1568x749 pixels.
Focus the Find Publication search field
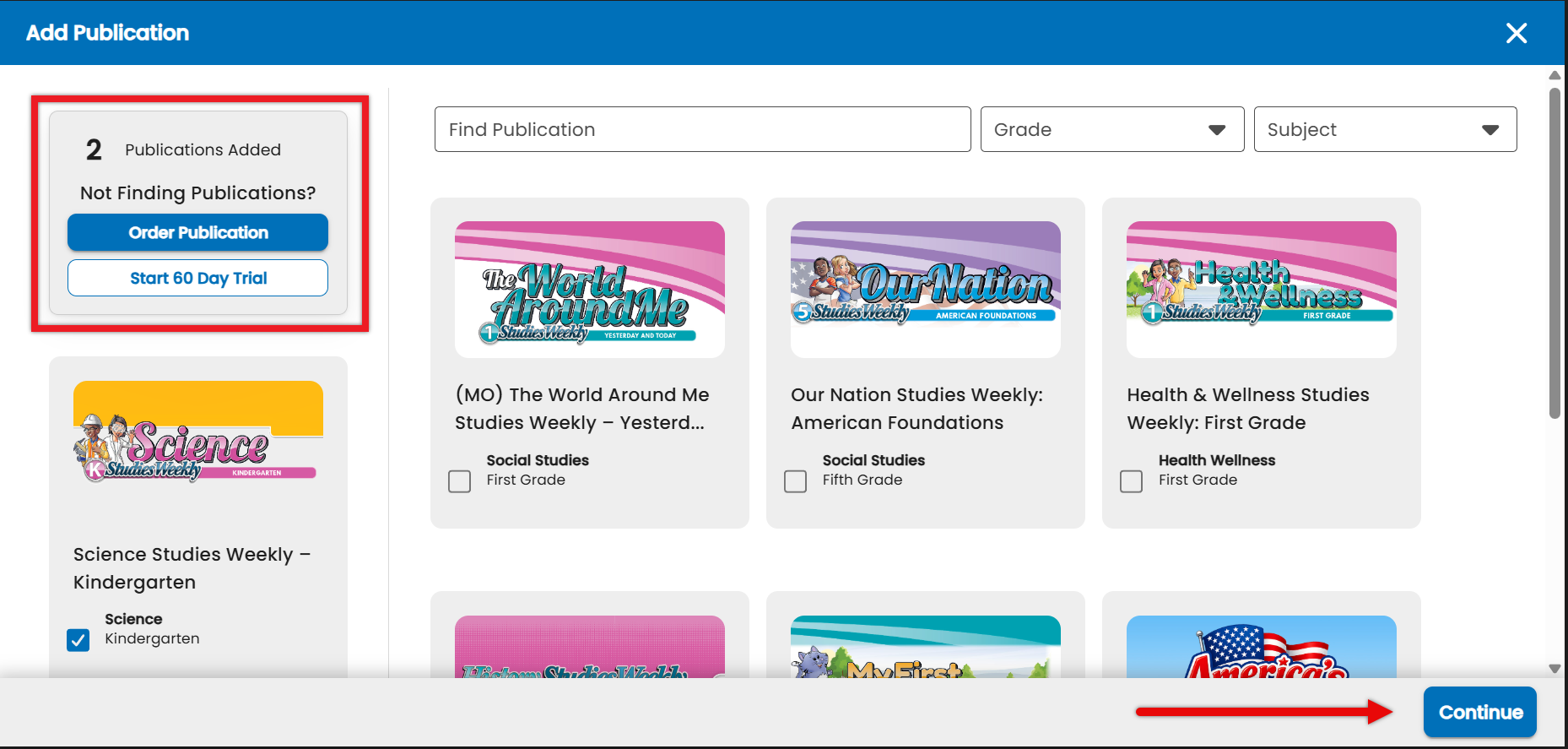(702, 129)
